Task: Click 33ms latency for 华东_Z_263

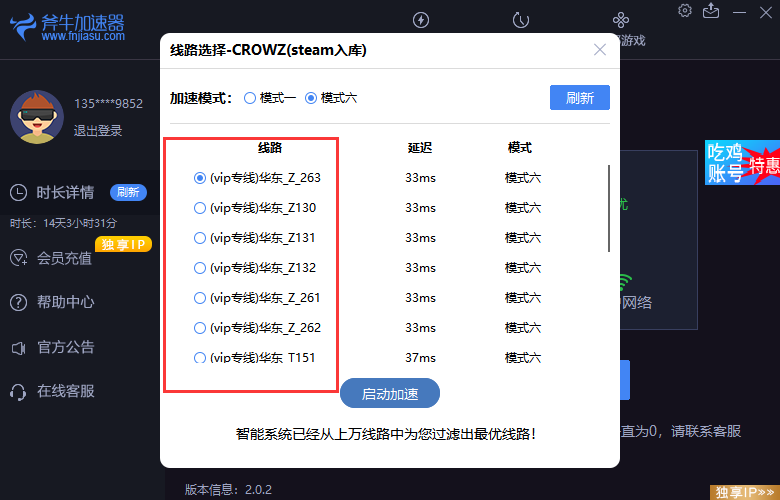Action: click(x=420, y=178)
